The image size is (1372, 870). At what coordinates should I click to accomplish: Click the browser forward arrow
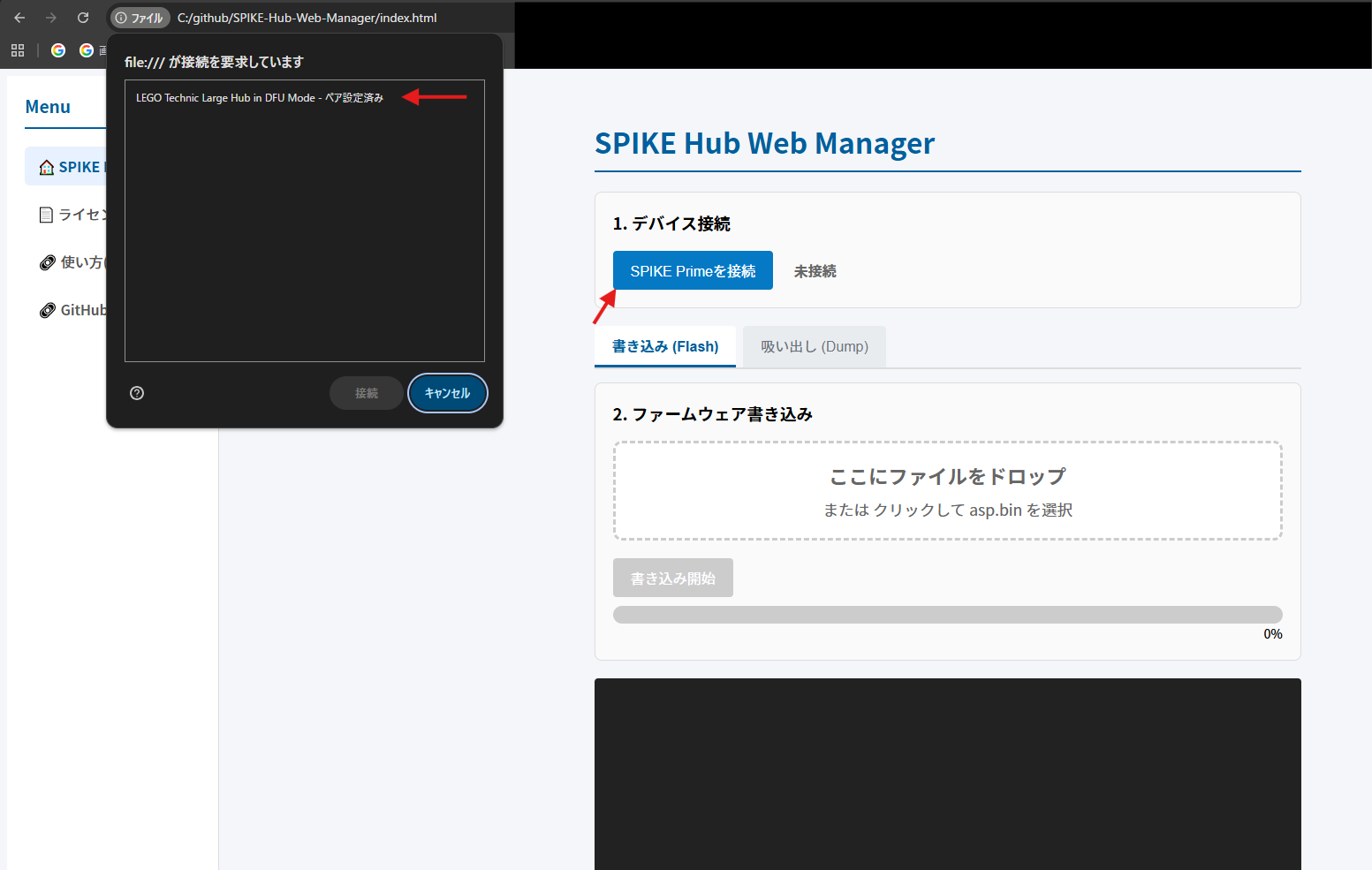pos(51,18)
